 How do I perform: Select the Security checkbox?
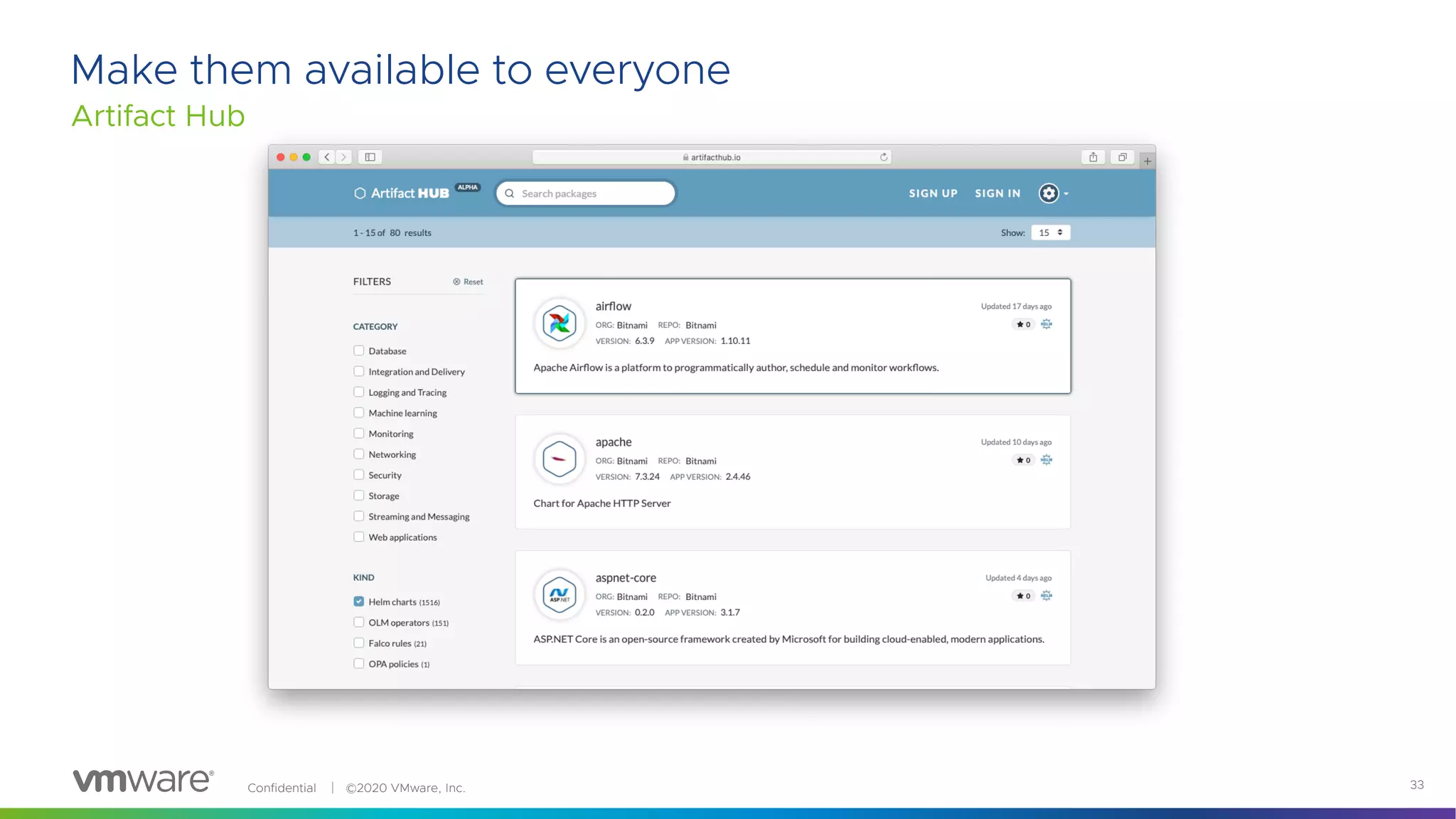coord(359,474)
